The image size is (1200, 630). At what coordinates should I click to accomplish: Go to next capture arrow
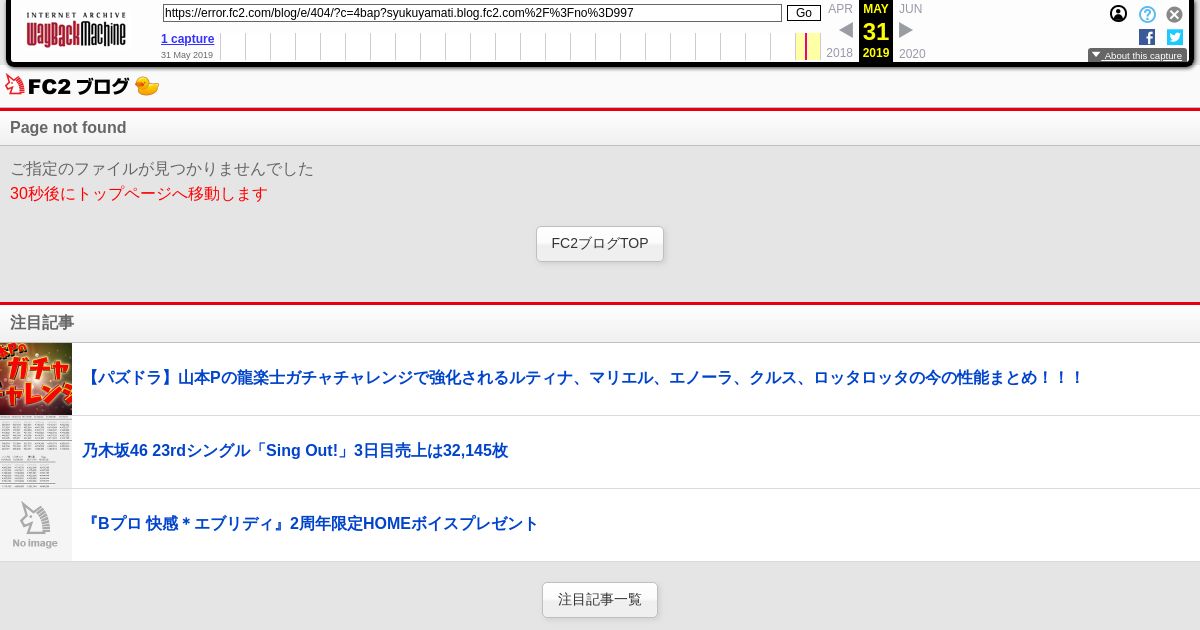(x=906, y=30)
